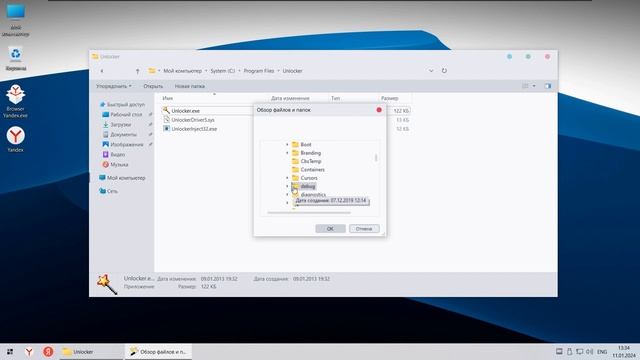Expand the Boot folder node
640x360 pixels.
pyautogui.click(x=287, y=144)
